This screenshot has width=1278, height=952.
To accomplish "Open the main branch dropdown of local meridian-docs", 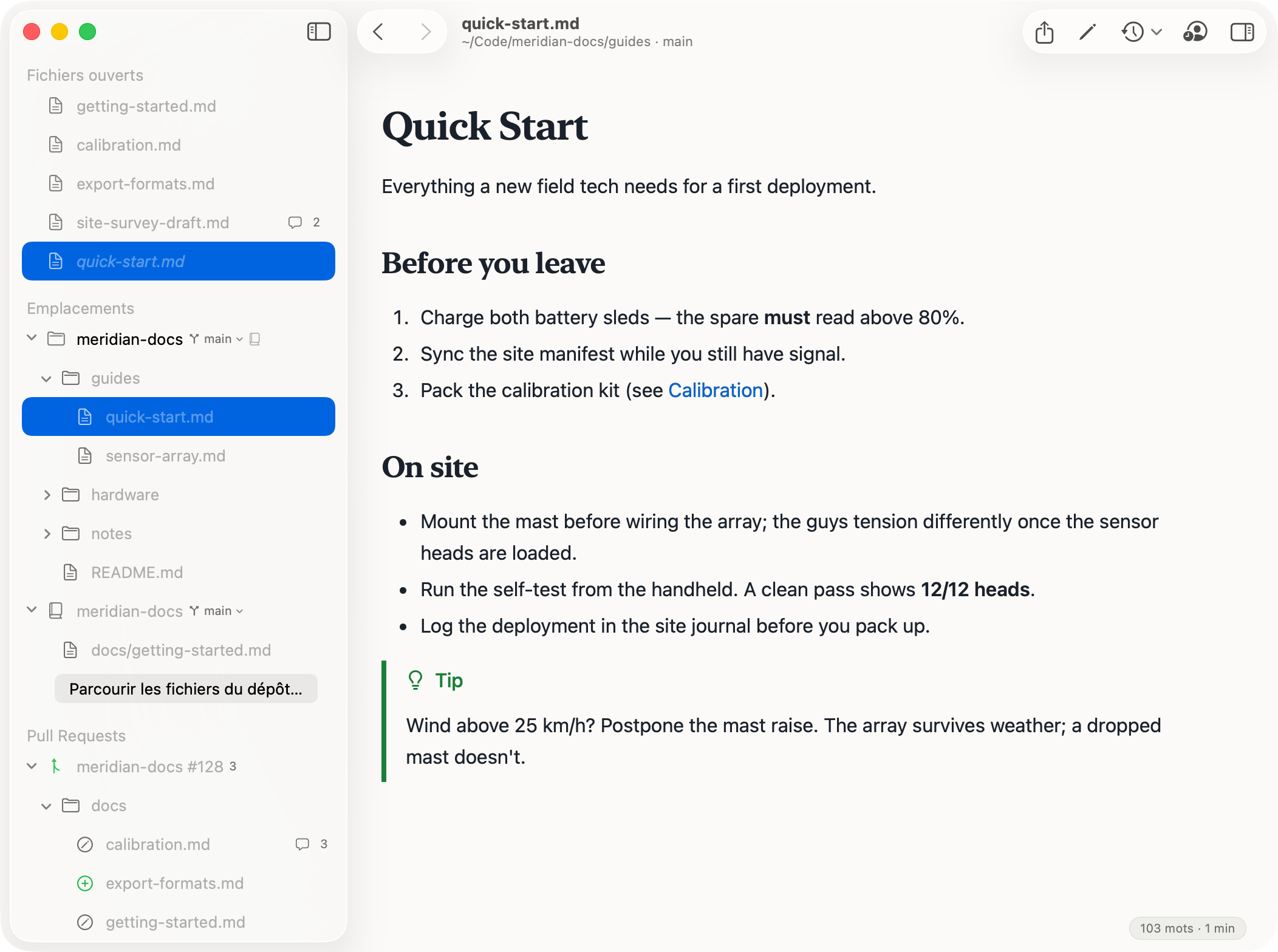I will pyautogui.click(x=217, y=339).
